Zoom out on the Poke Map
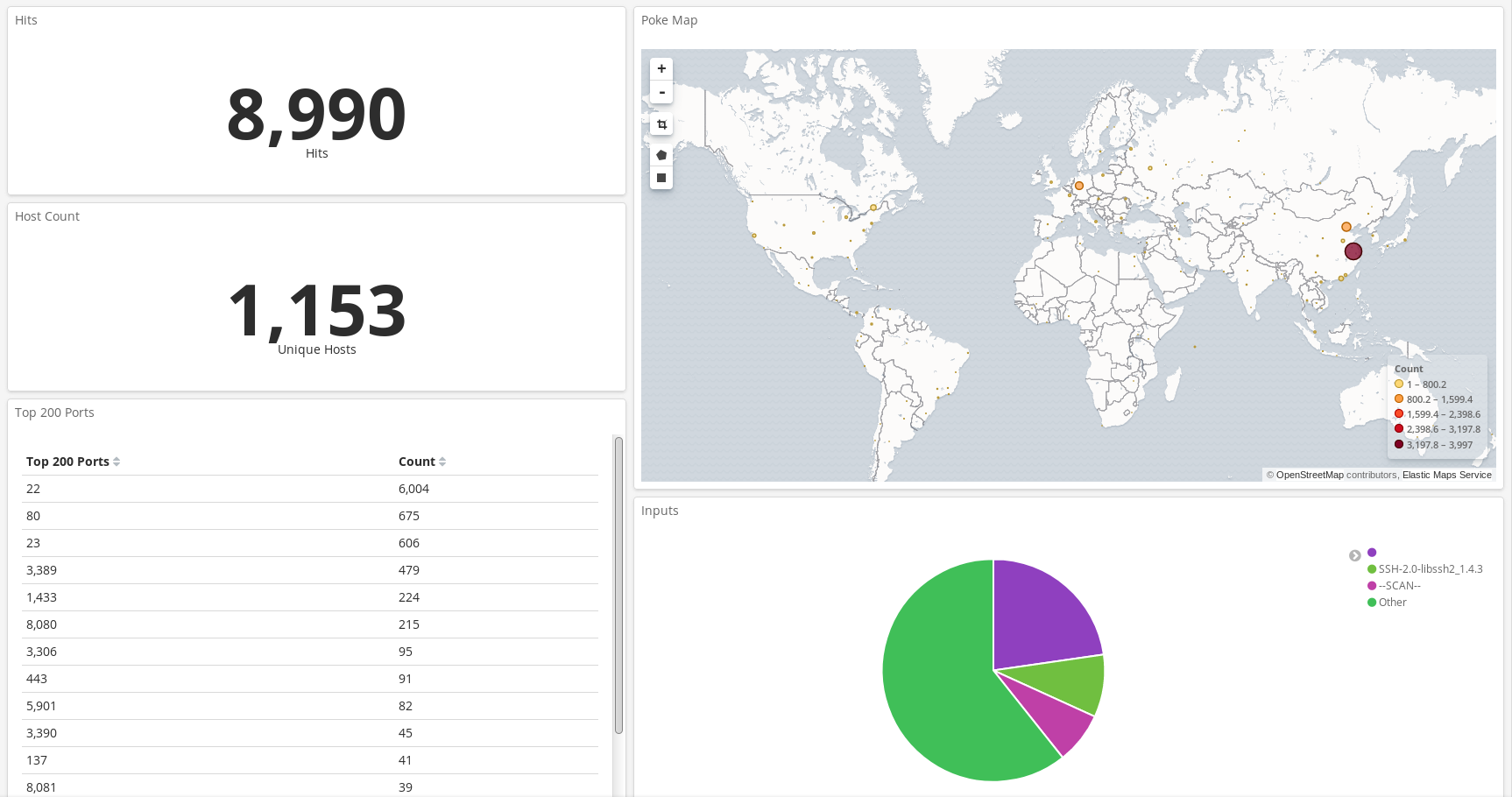The width and height of the screenshot is (1512, 797). tap(661, 92)
